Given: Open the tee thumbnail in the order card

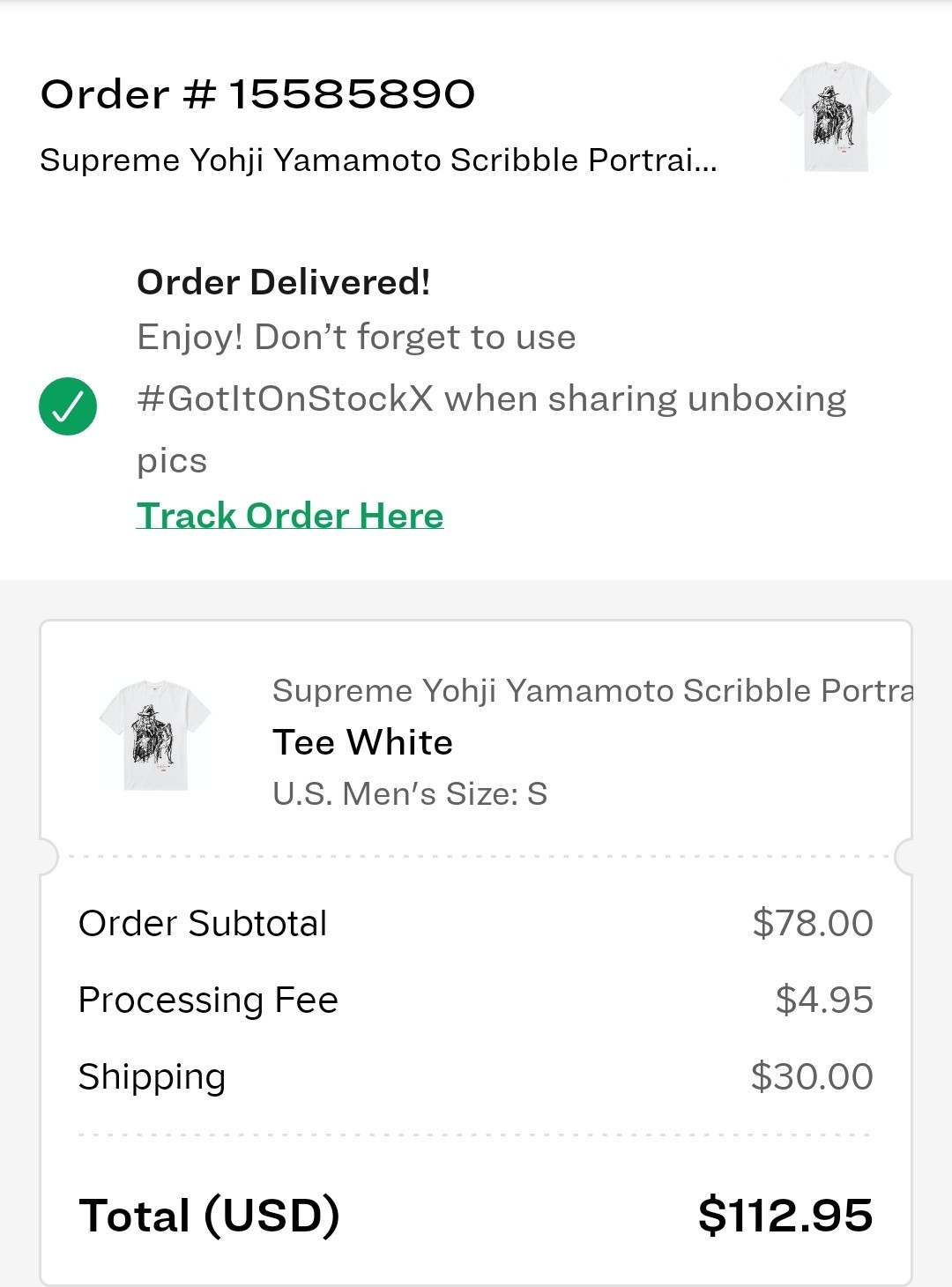Looking at the screenshot, I should click(x=155, y=734).
